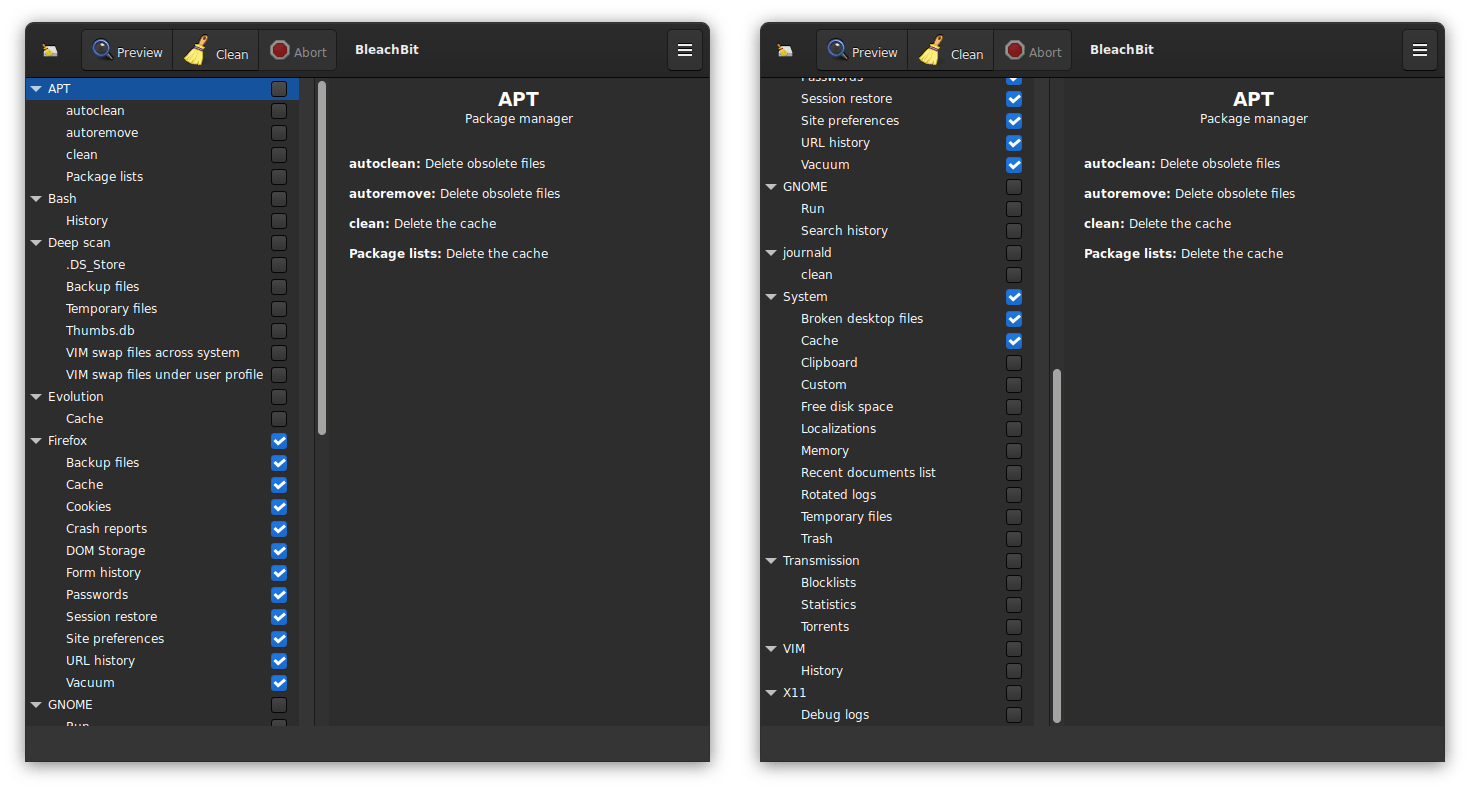
Task: Open hamburger menu in right BleachBit window
Action: (x=1420, y=50)
